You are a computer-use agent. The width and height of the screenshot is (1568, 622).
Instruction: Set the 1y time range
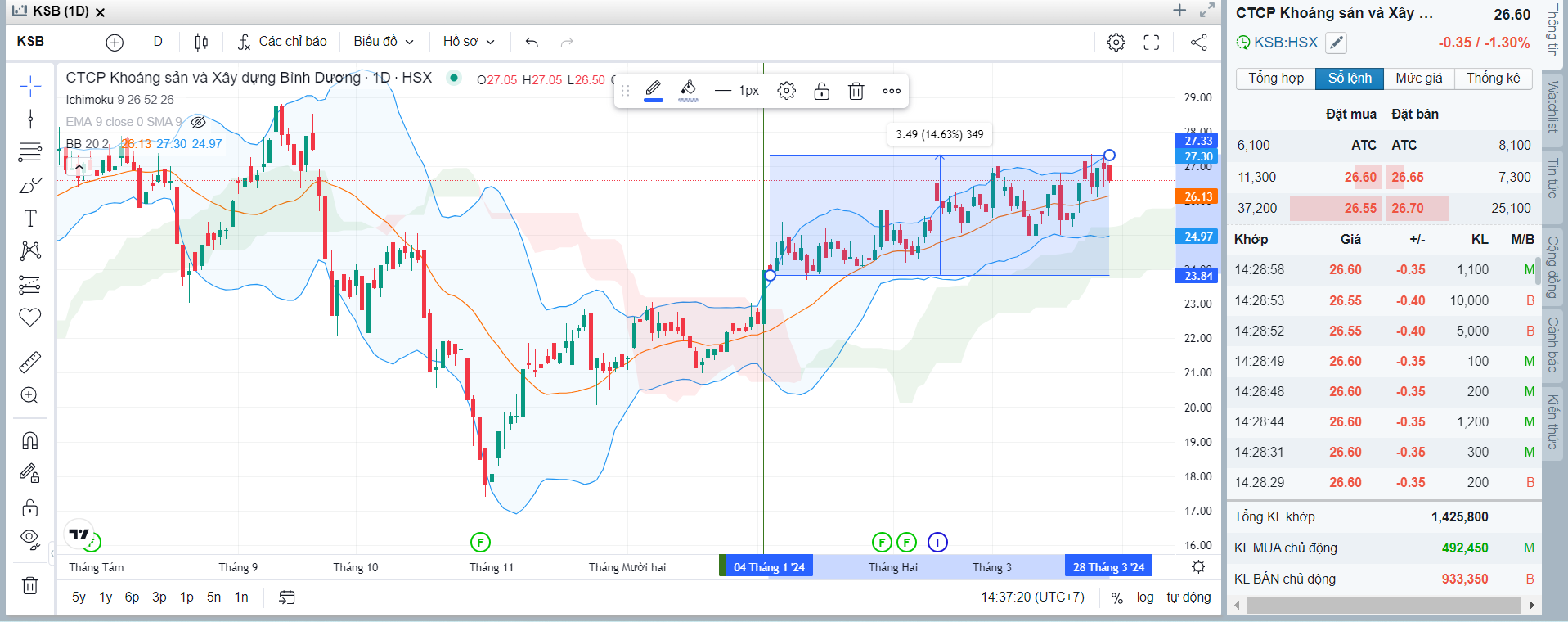(106, 597)
